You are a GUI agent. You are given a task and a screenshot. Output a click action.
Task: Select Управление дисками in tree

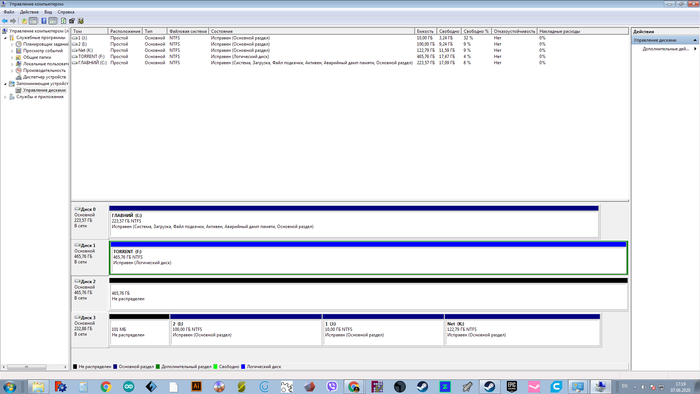44,90
